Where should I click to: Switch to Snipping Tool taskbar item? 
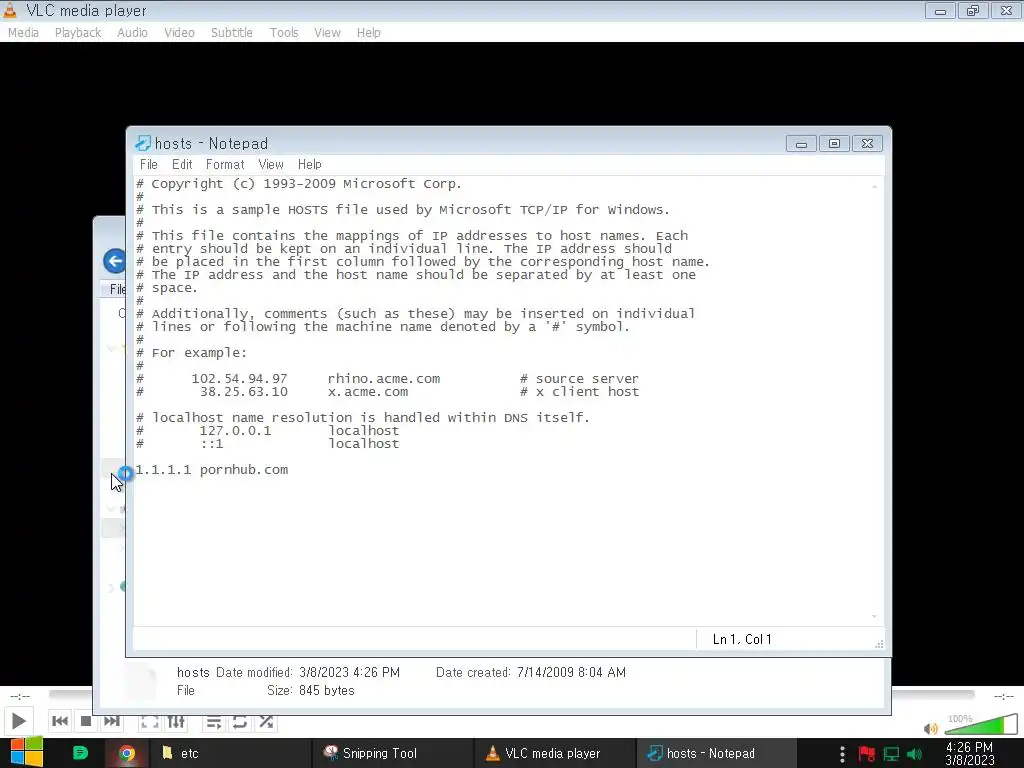(391, 754)
